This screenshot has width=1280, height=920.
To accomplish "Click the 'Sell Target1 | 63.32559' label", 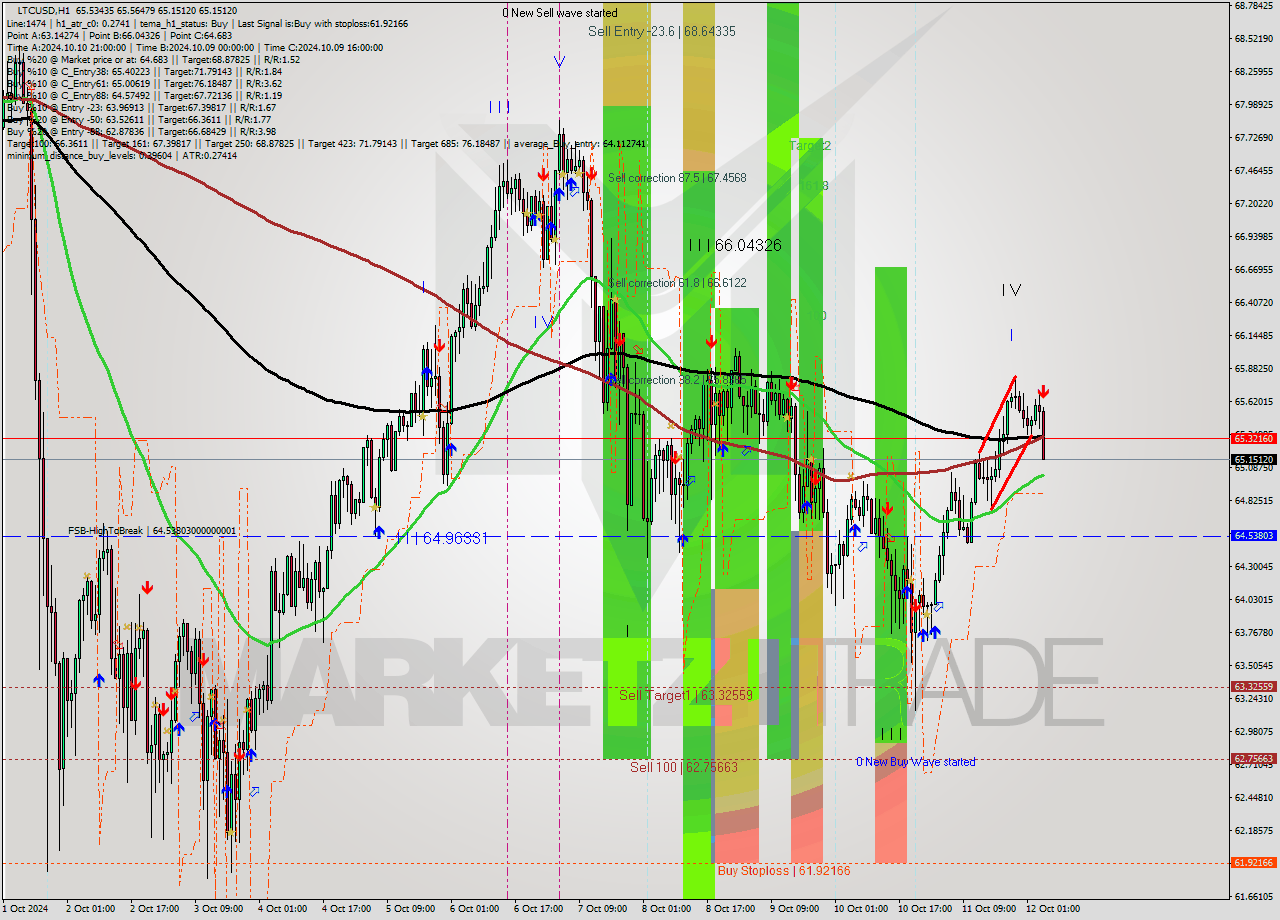I will (685, 695).
